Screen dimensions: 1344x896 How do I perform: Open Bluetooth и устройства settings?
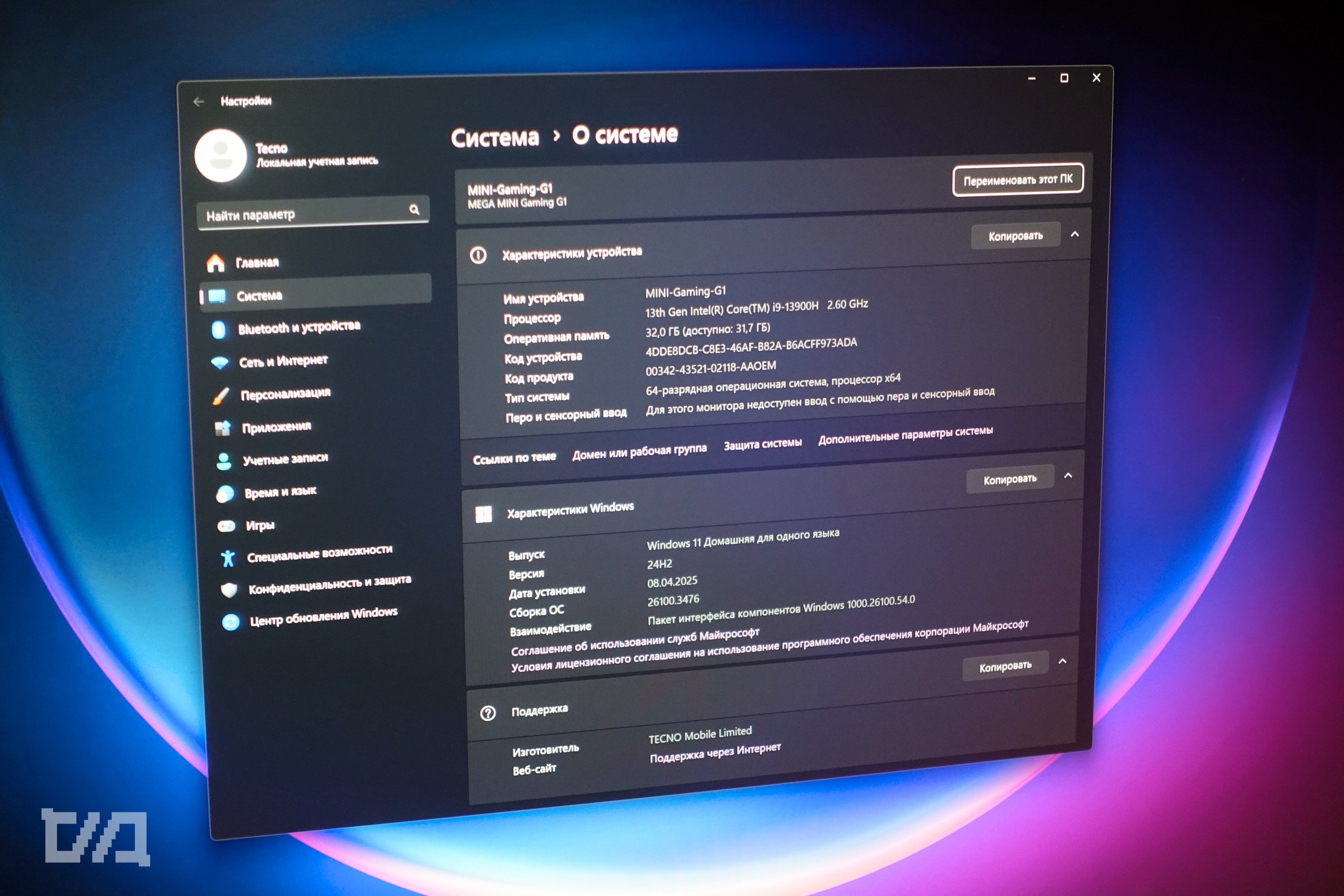pyautogui.click(x=318, y=328)
